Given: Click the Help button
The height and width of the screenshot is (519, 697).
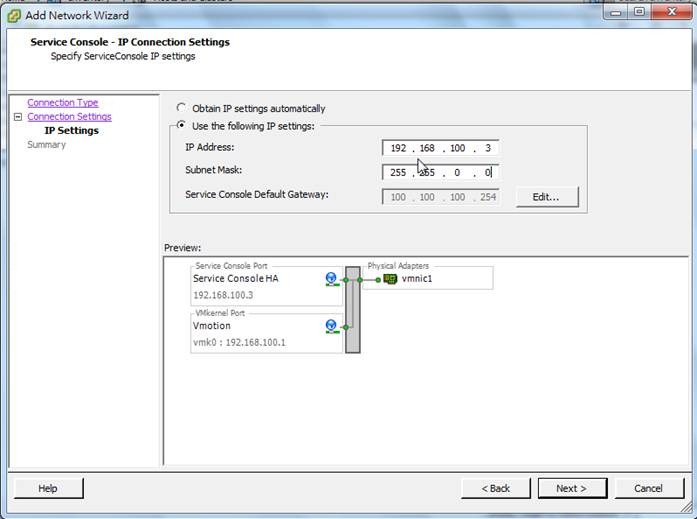Looking at the screenshot, I should click(48, 488).
